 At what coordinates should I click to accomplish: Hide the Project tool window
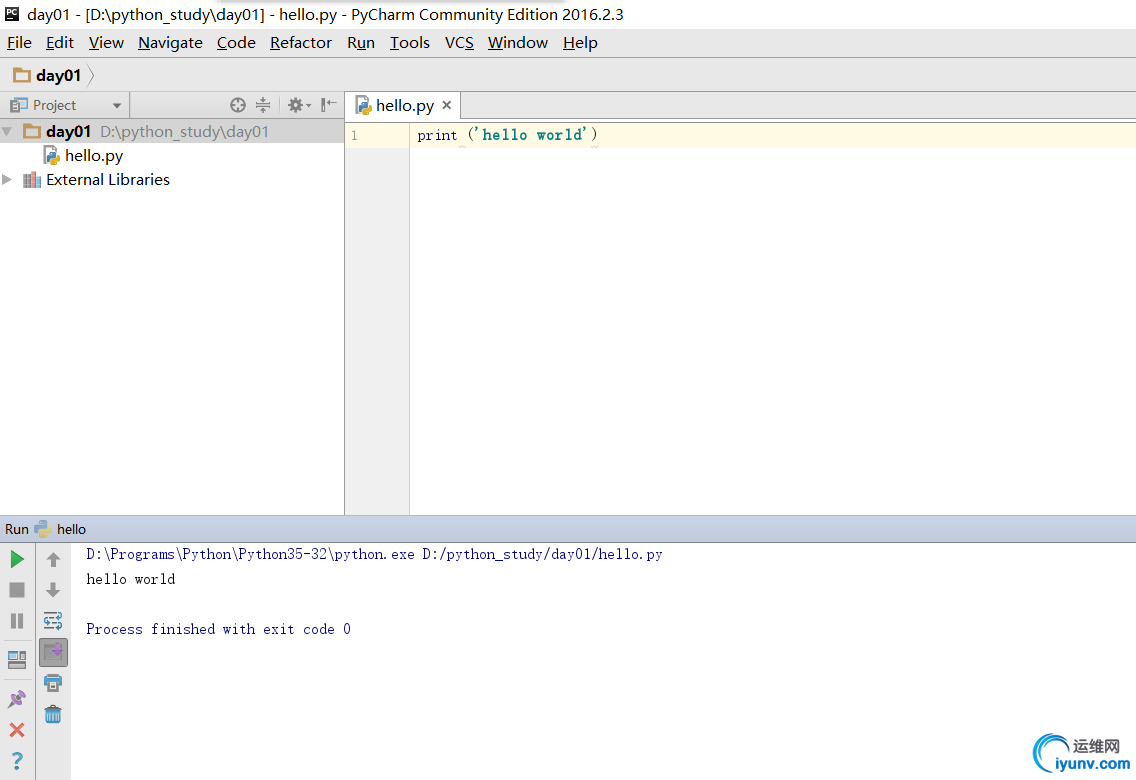(x=328, y=105)
